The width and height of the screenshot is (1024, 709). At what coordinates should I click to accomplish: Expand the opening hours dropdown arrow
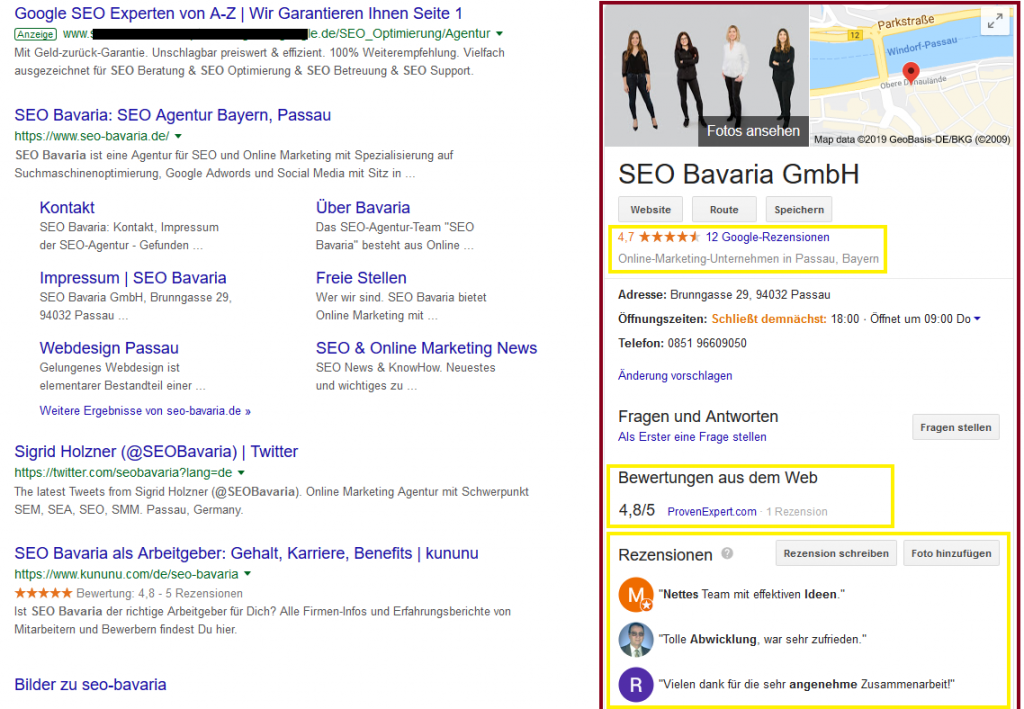click(977, 319)
